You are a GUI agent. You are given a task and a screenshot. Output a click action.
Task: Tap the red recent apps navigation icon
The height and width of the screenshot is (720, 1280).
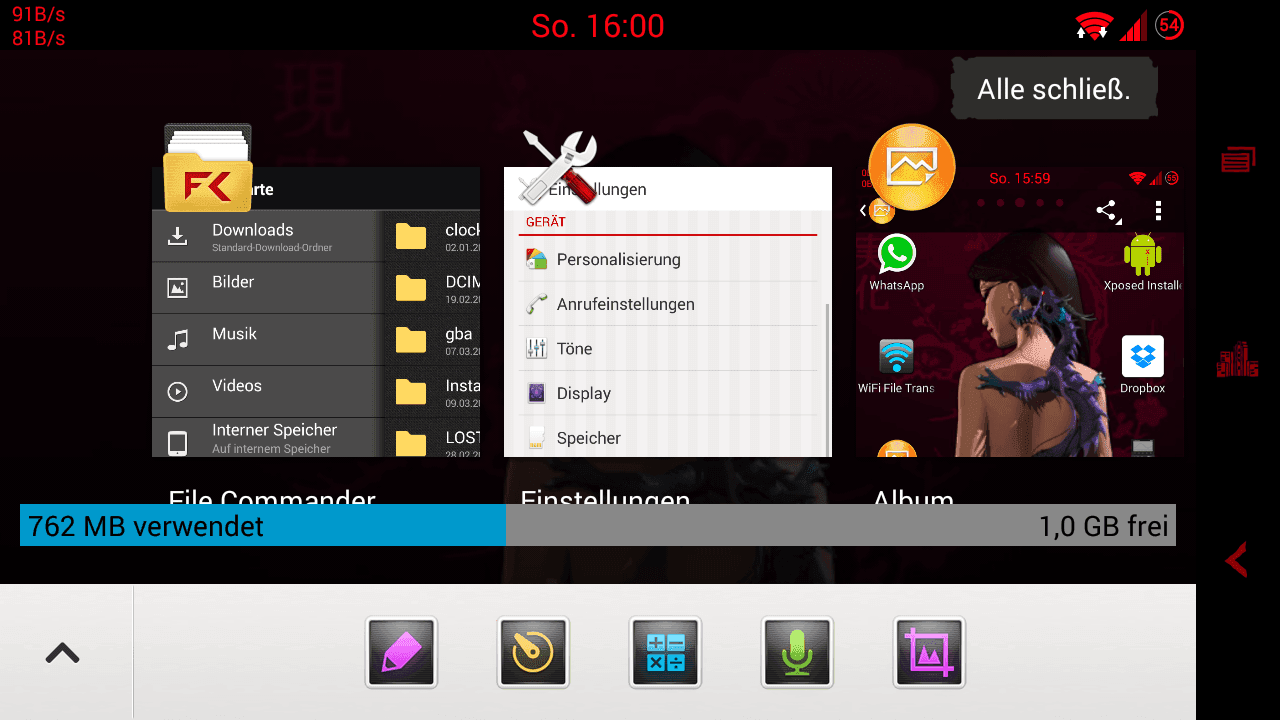point(1238,159)
